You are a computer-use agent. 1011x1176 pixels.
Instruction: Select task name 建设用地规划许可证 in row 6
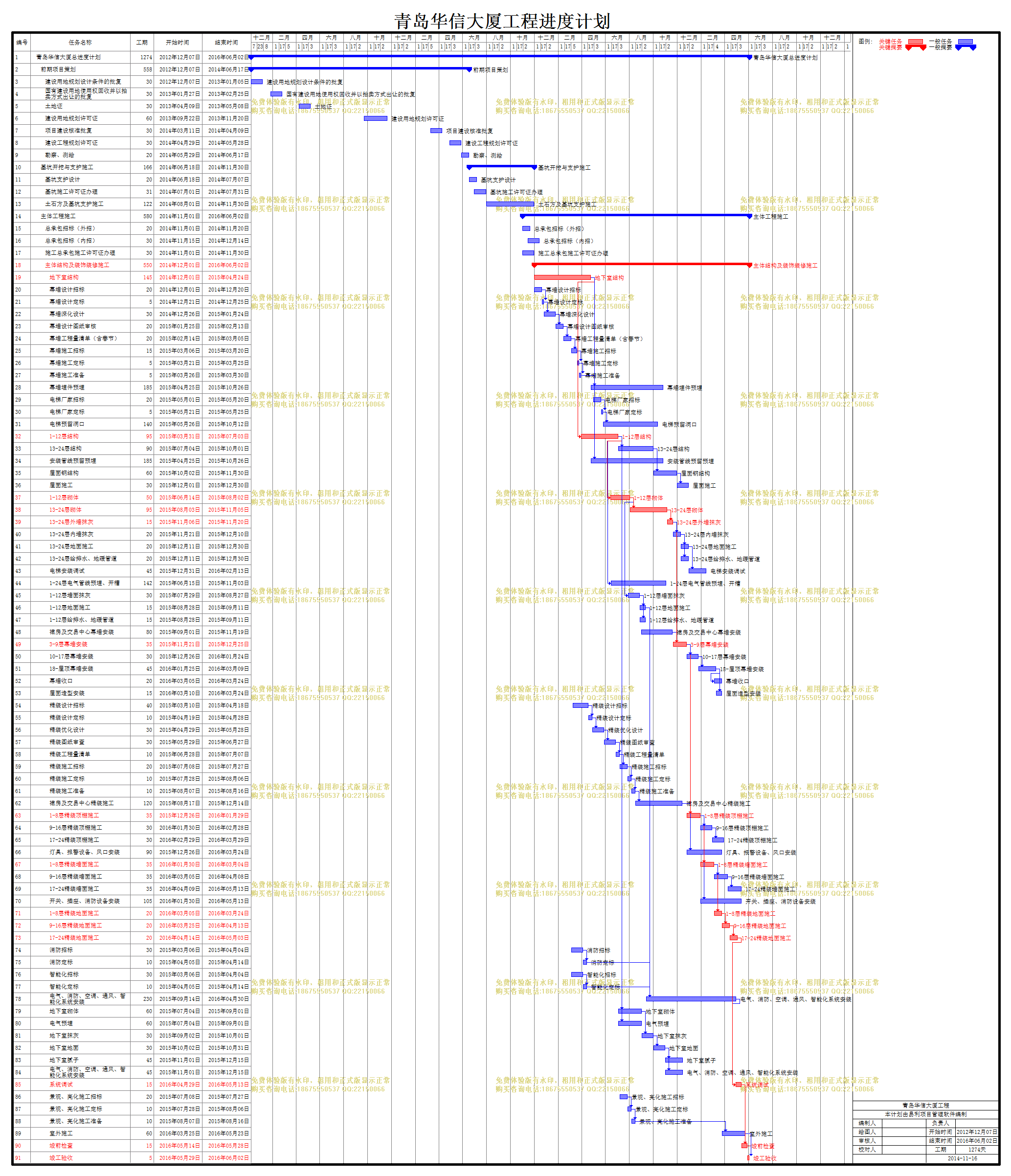tap(71, 118)
